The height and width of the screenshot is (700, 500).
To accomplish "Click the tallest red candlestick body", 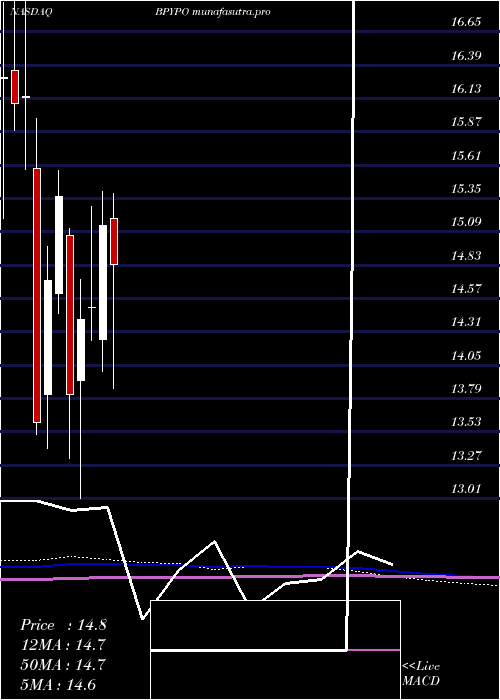I will (37, 296).
